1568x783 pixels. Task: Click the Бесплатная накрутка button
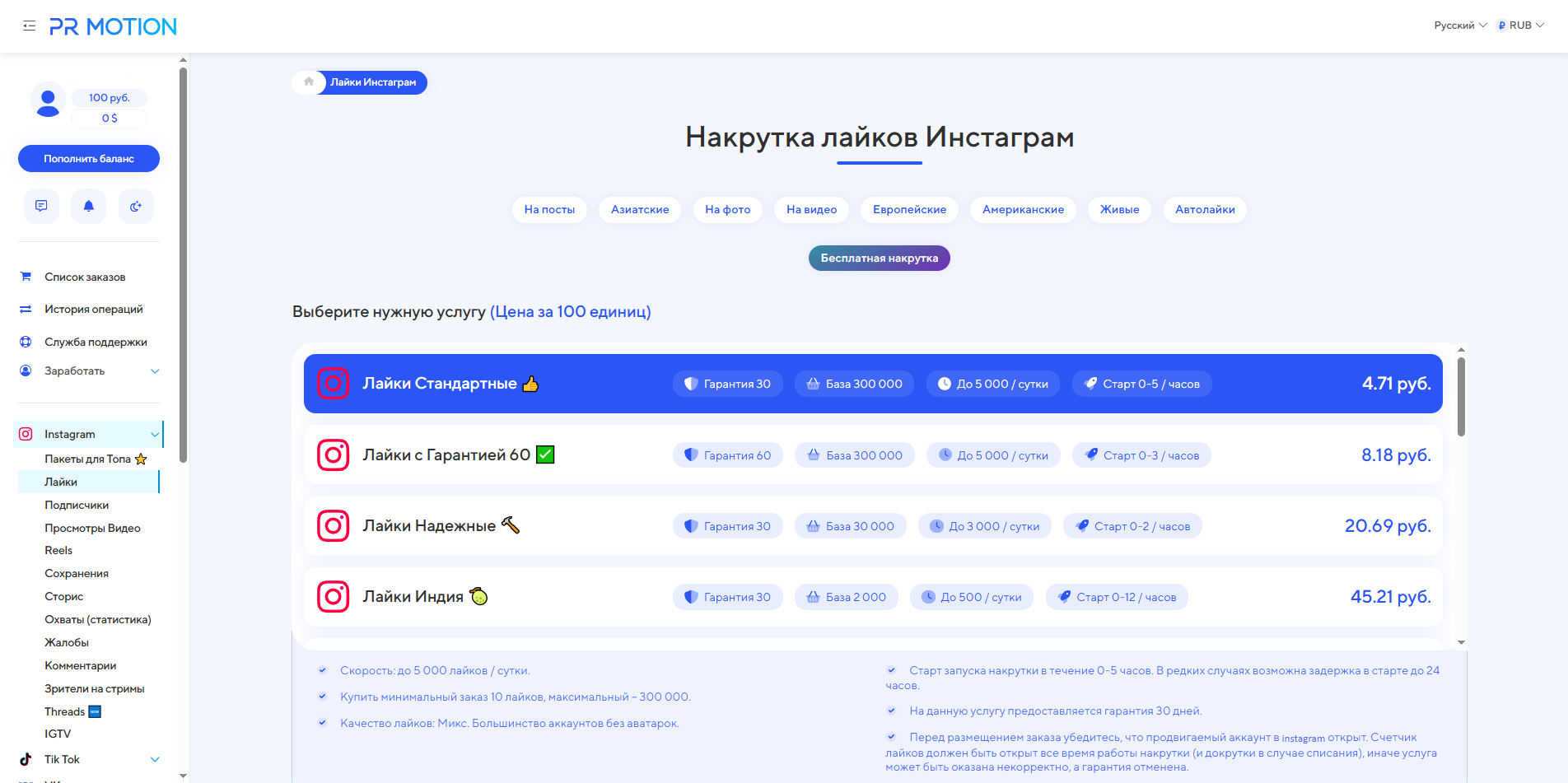tap(879, 259)
